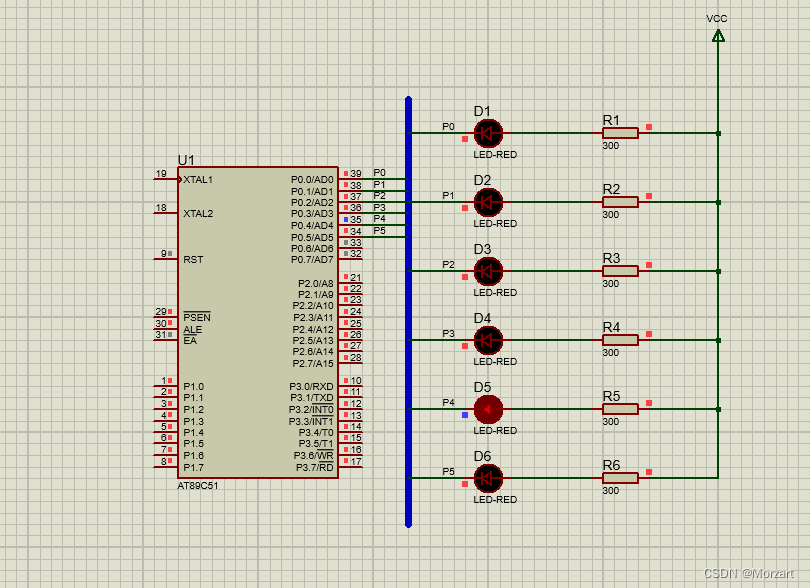Click the D6 reference label
Screen dimensions: 810x588
[x=482, y=456]
